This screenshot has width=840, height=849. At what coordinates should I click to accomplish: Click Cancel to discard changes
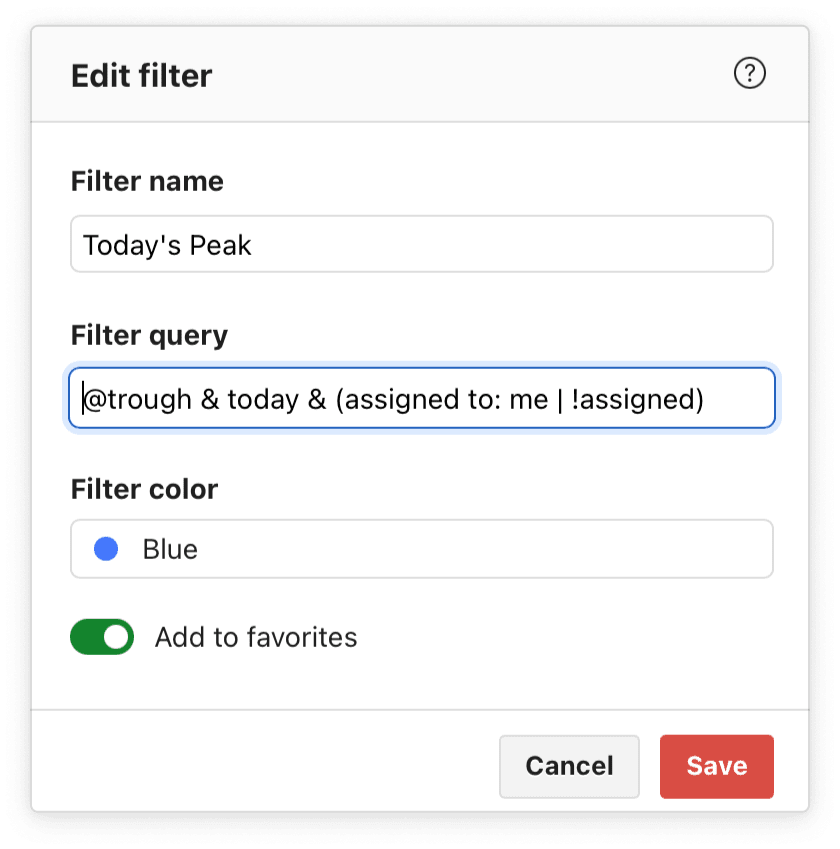point(569,766)
